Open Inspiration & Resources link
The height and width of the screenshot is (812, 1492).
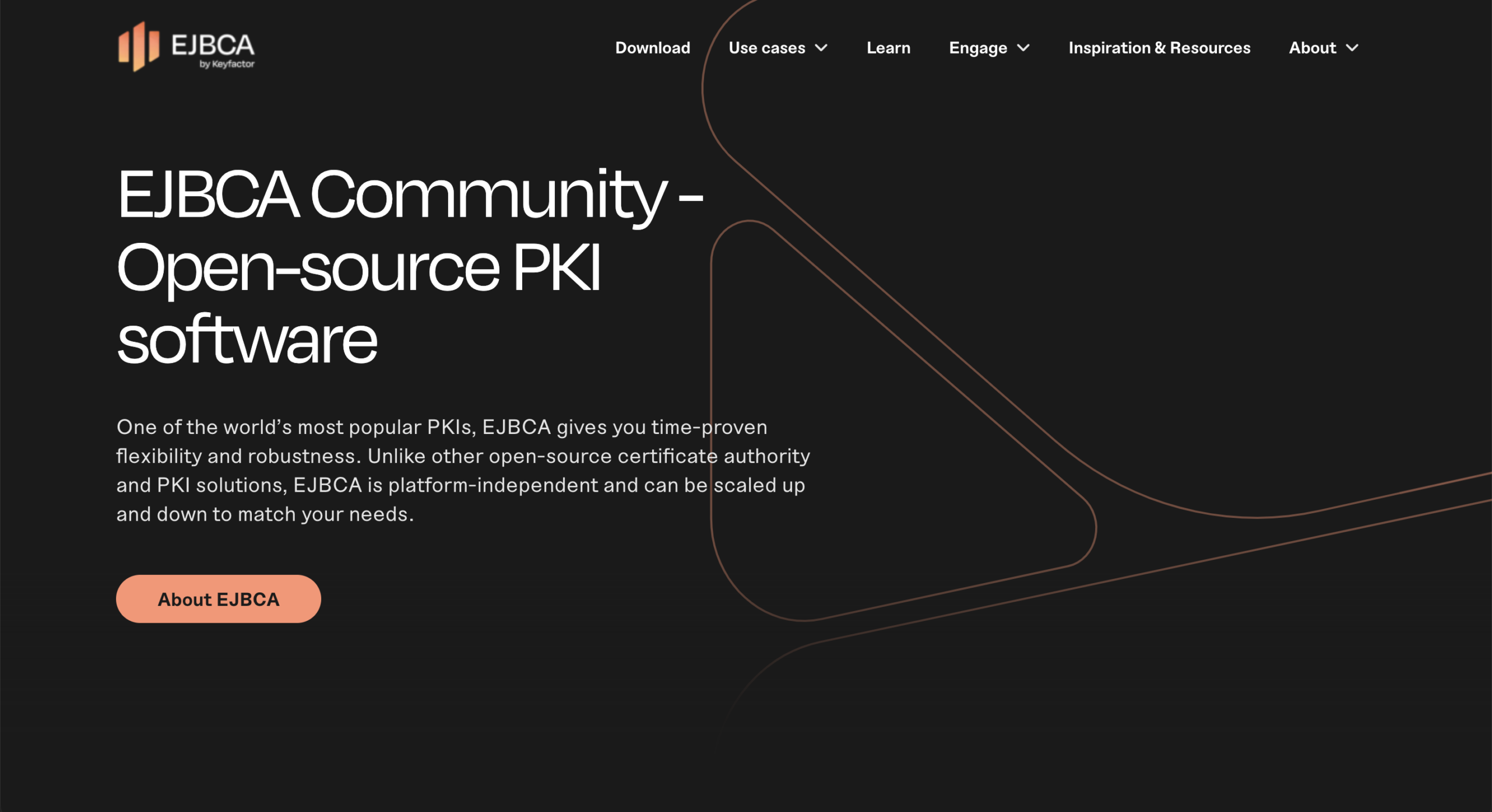tap(1159, 48)
